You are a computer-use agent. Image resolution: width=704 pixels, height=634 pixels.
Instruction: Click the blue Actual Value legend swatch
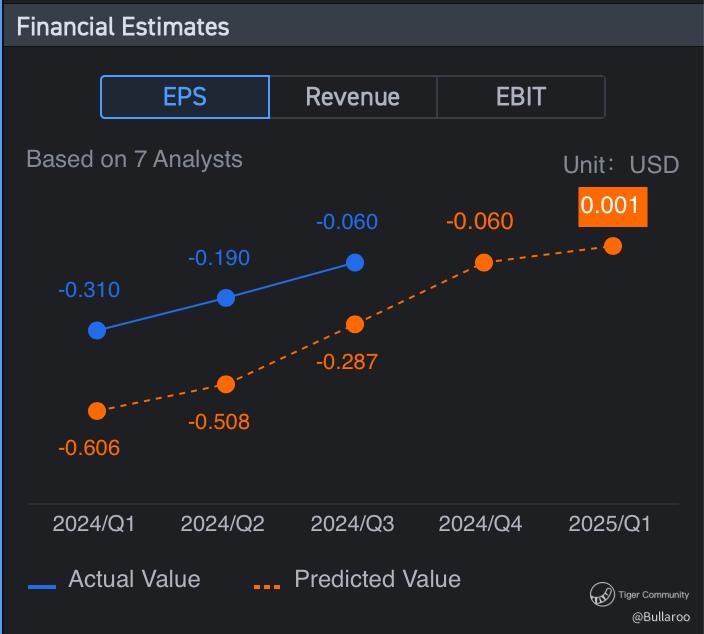[42, 587]
